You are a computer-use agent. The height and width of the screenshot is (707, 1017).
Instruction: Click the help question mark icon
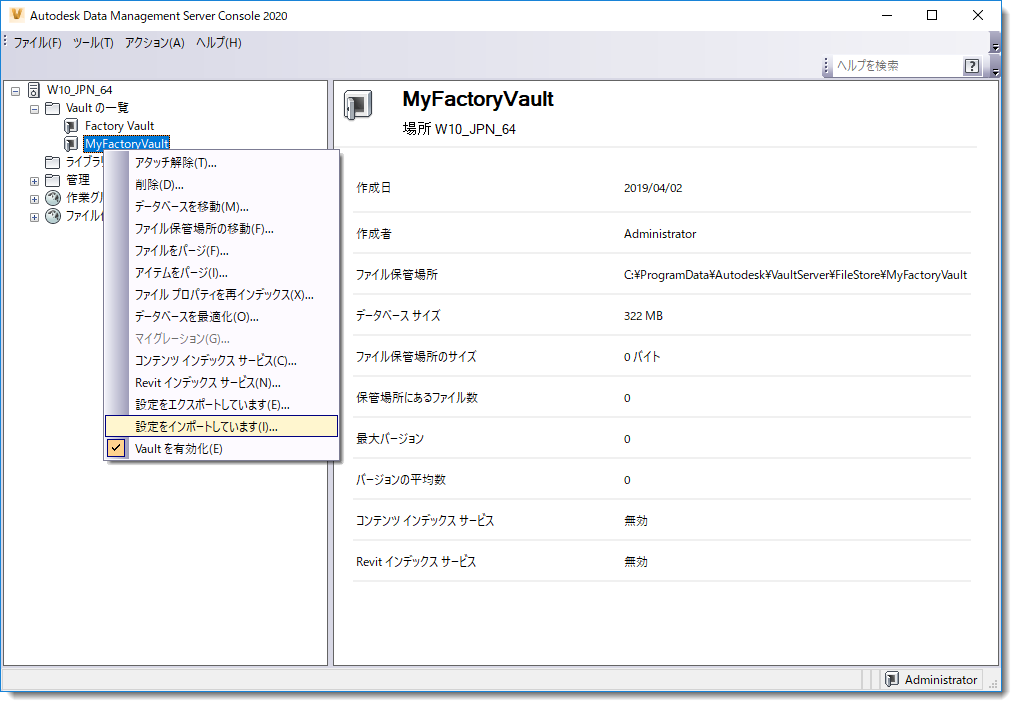pos(972,66)
